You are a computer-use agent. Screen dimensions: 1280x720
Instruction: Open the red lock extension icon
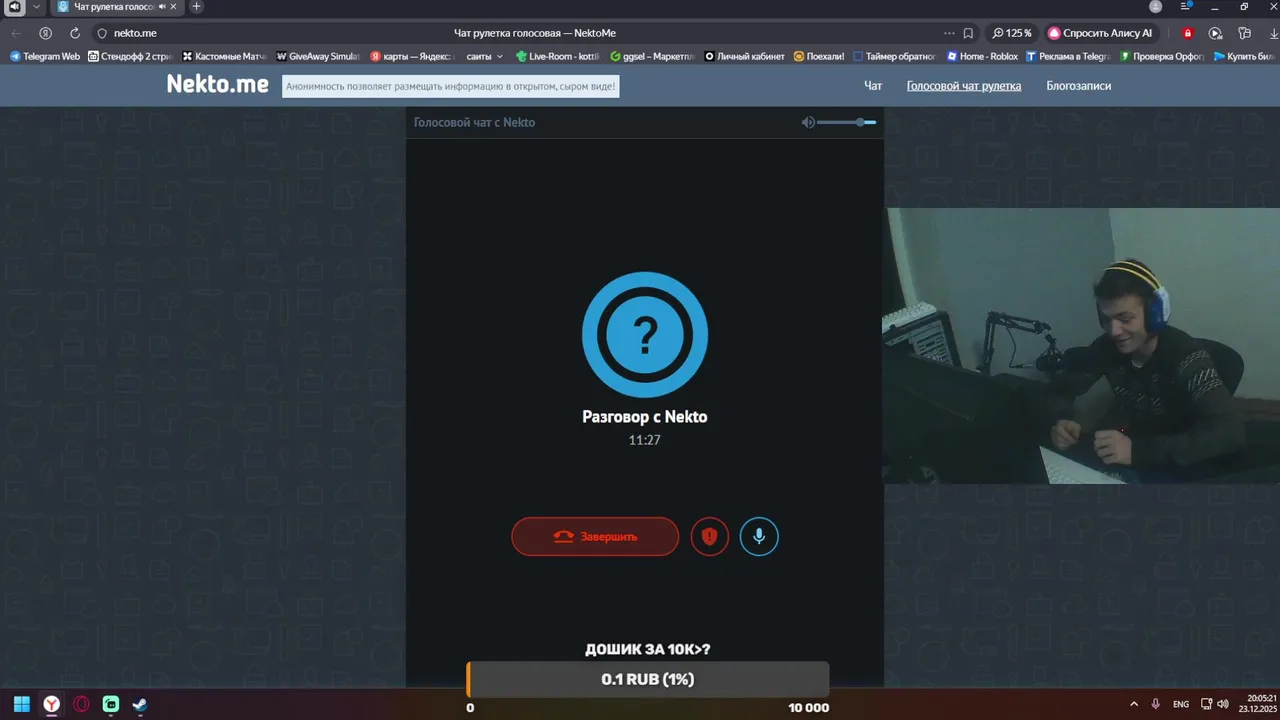point(1187,33)
